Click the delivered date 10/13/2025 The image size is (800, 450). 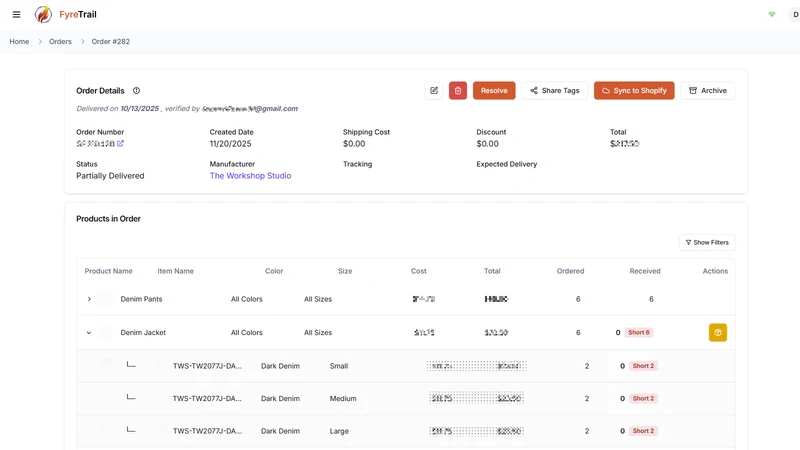point(140,109)
